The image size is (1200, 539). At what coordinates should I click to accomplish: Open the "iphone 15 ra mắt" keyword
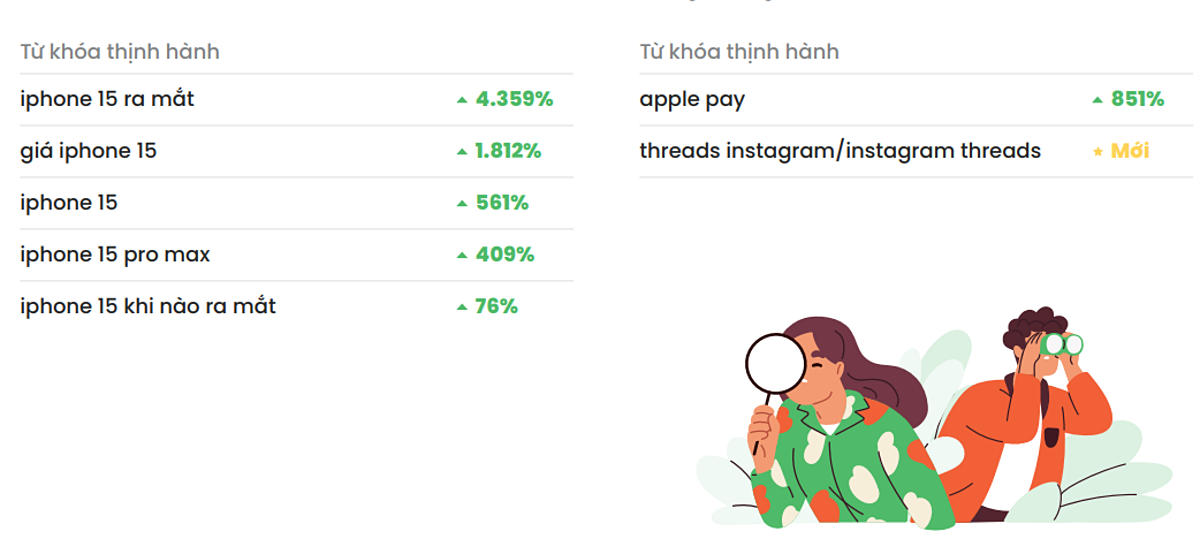pyautogui.click(x=107, y=99)
